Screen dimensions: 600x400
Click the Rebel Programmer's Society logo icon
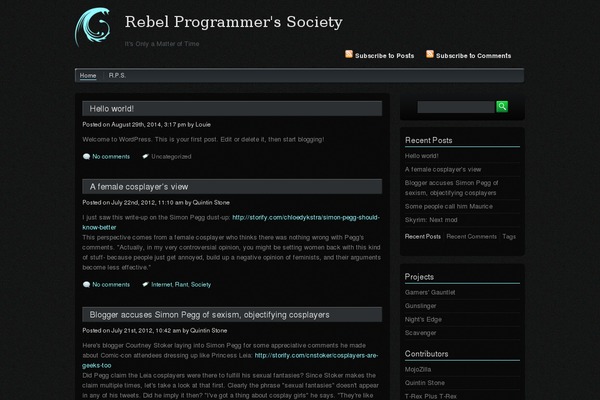point(93,27)
